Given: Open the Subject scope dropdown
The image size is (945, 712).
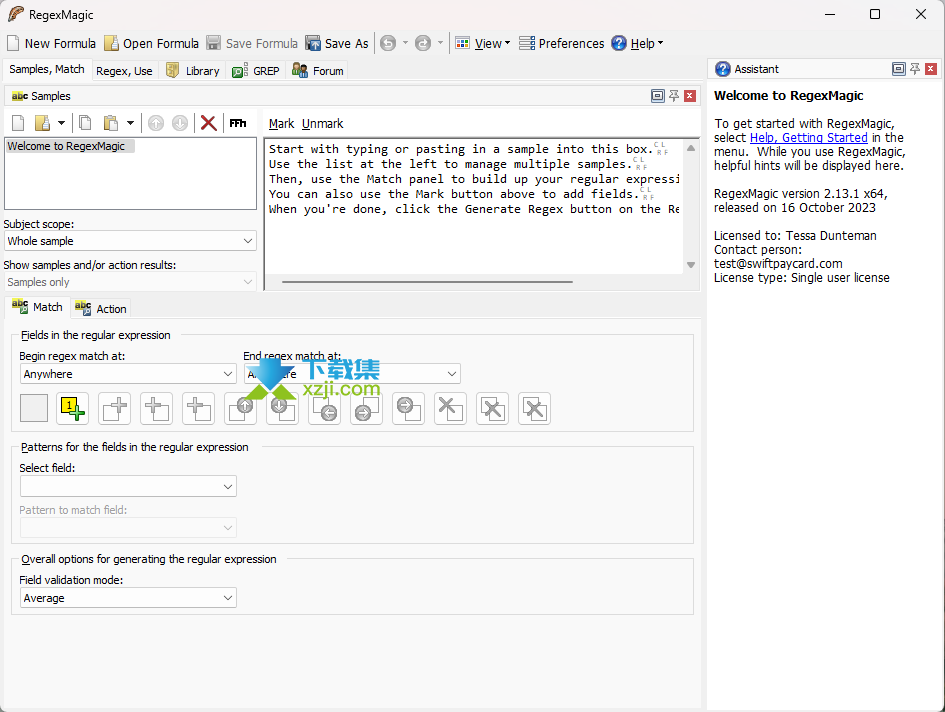Looking at the screenshot, I should (x=130, y=241).
